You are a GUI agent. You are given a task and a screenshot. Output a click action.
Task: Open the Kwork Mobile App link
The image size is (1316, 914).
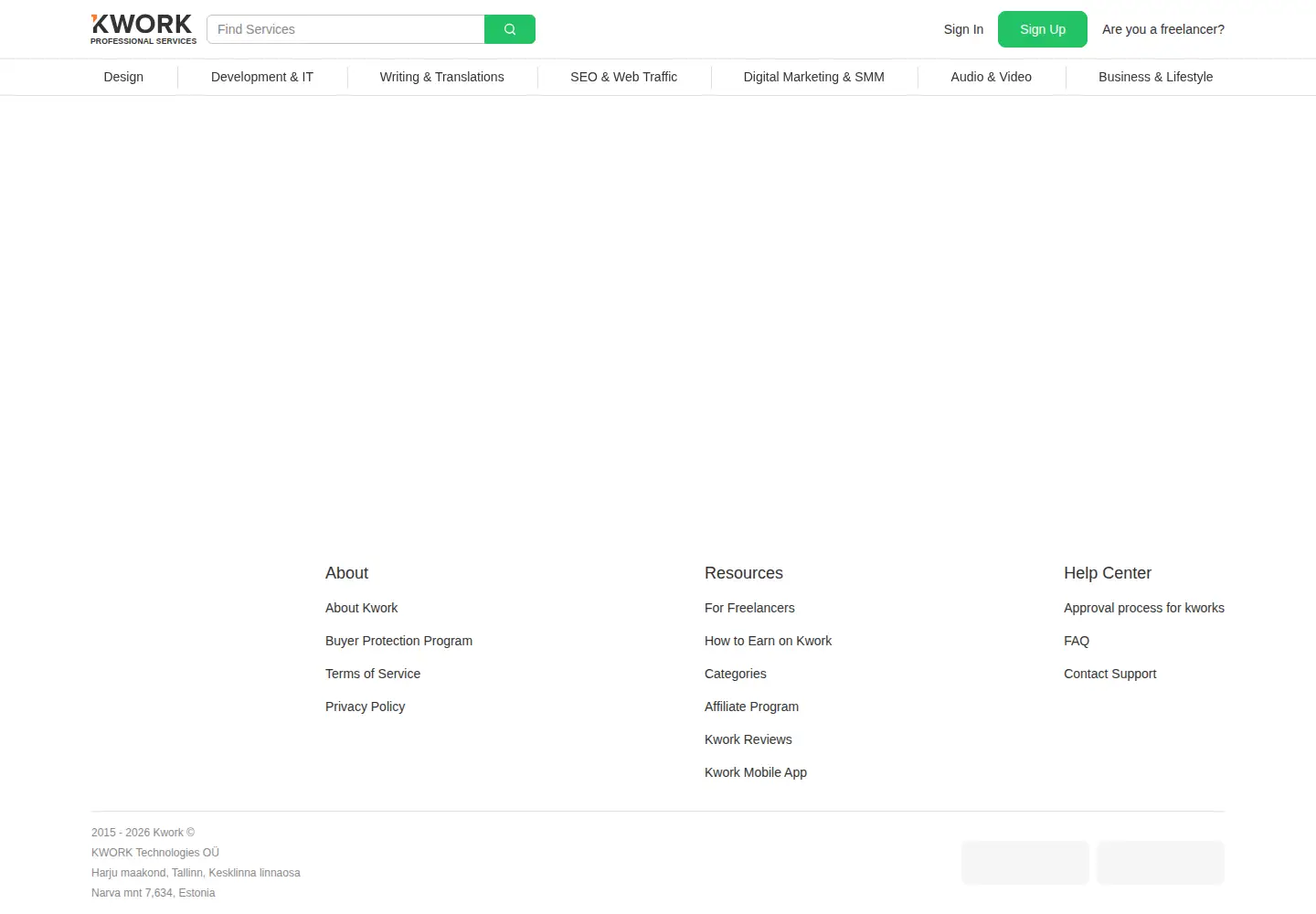click(x=756, y=772)
